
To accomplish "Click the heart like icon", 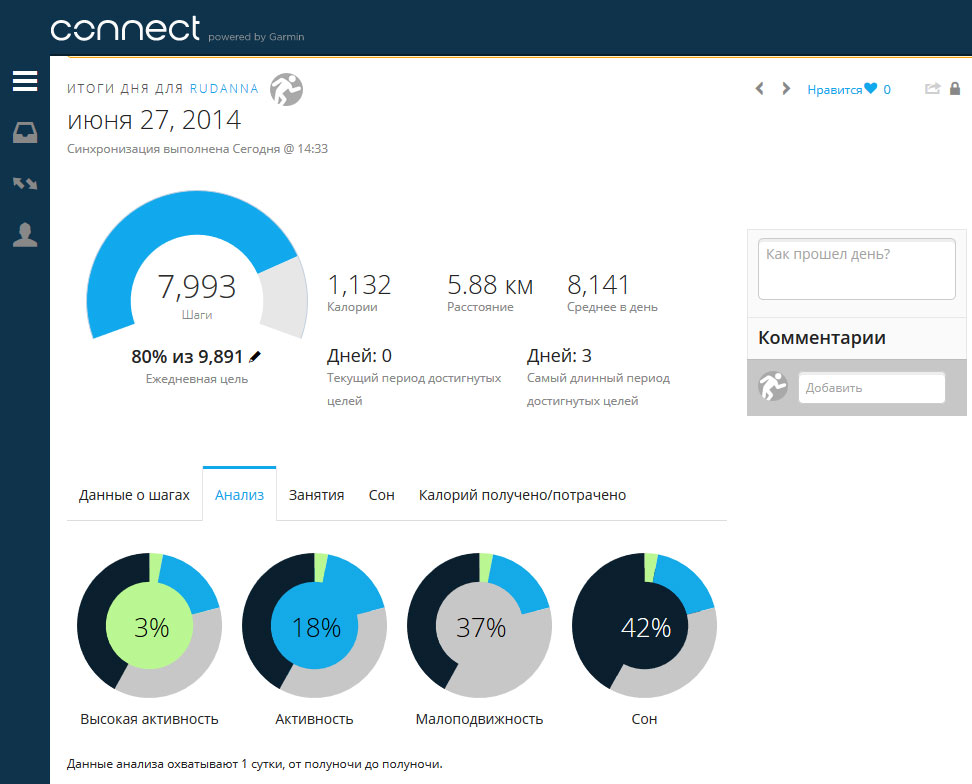I will [871, 89].
